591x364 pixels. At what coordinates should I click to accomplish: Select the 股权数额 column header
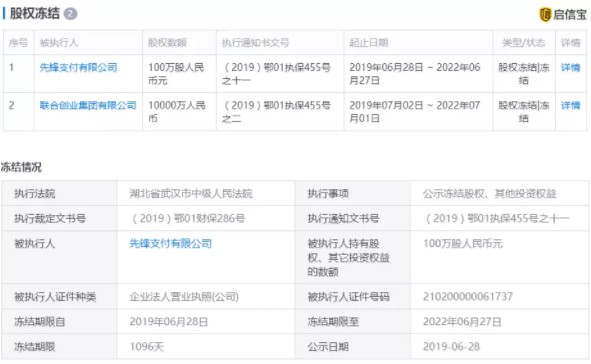[167, 43]
